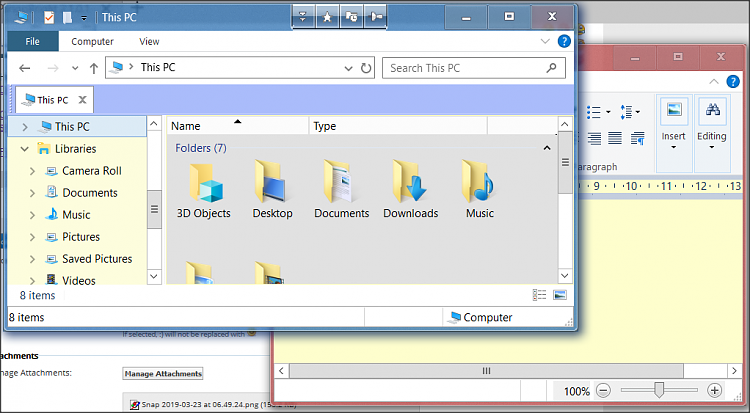Open the File menu in Explorer
The image size is (750, 413).
click(33, 42)
